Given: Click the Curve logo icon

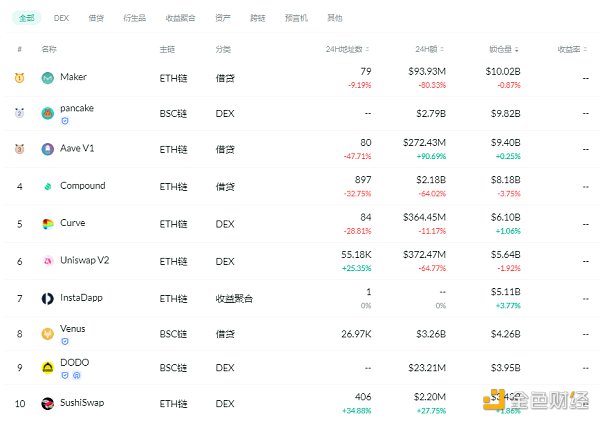Looking at the screenshot, I should point(47,224).
